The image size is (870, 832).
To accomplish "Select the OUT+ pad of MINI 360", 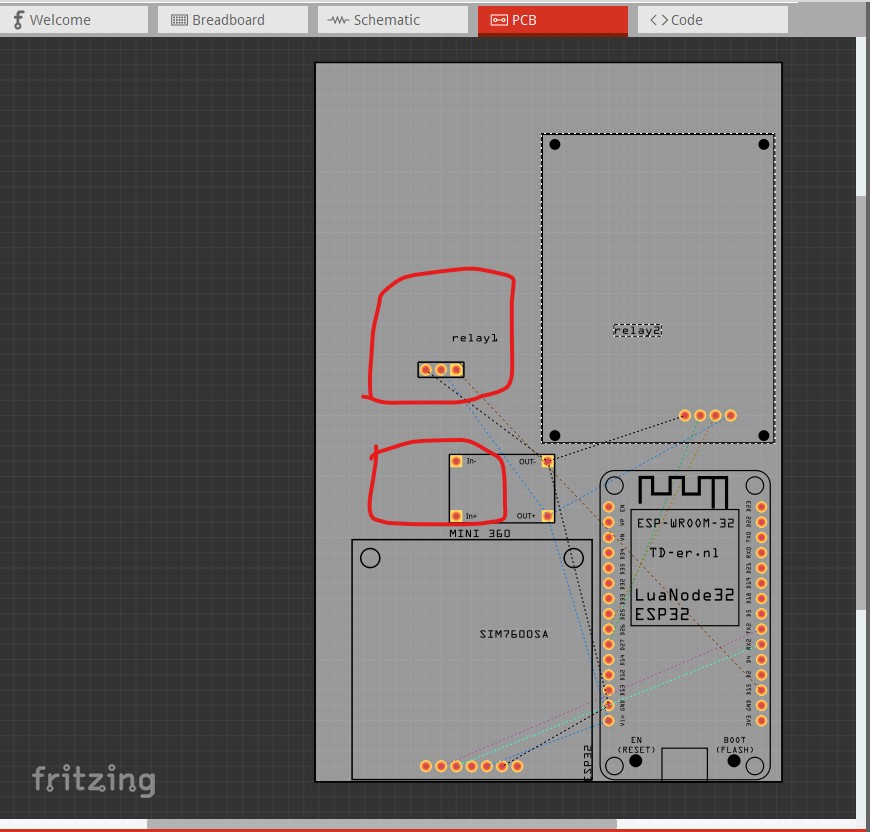I will pos(548,516).
